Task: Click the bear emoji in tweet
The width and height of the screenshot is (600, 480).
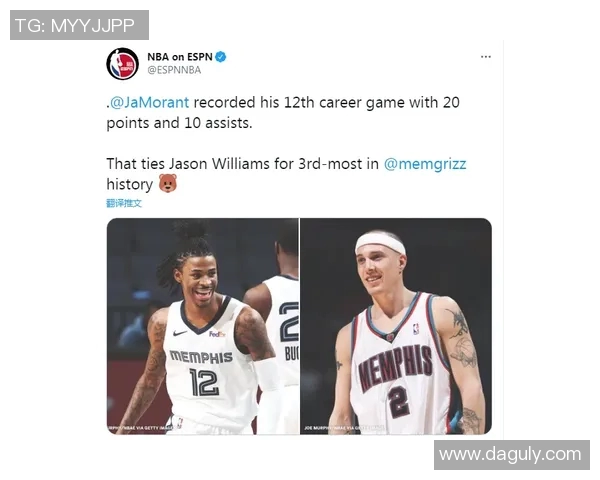Action: click(x=168, y=183)
